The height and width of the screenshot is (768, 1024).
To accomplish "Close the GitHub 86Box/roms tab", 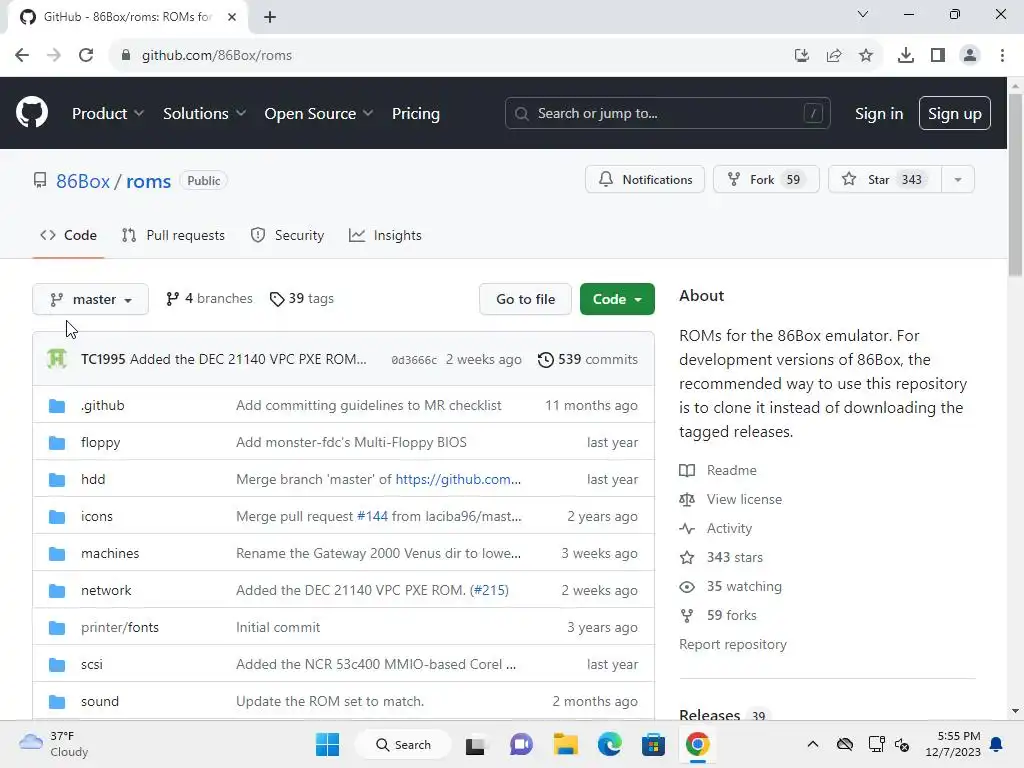I will 232,17.
